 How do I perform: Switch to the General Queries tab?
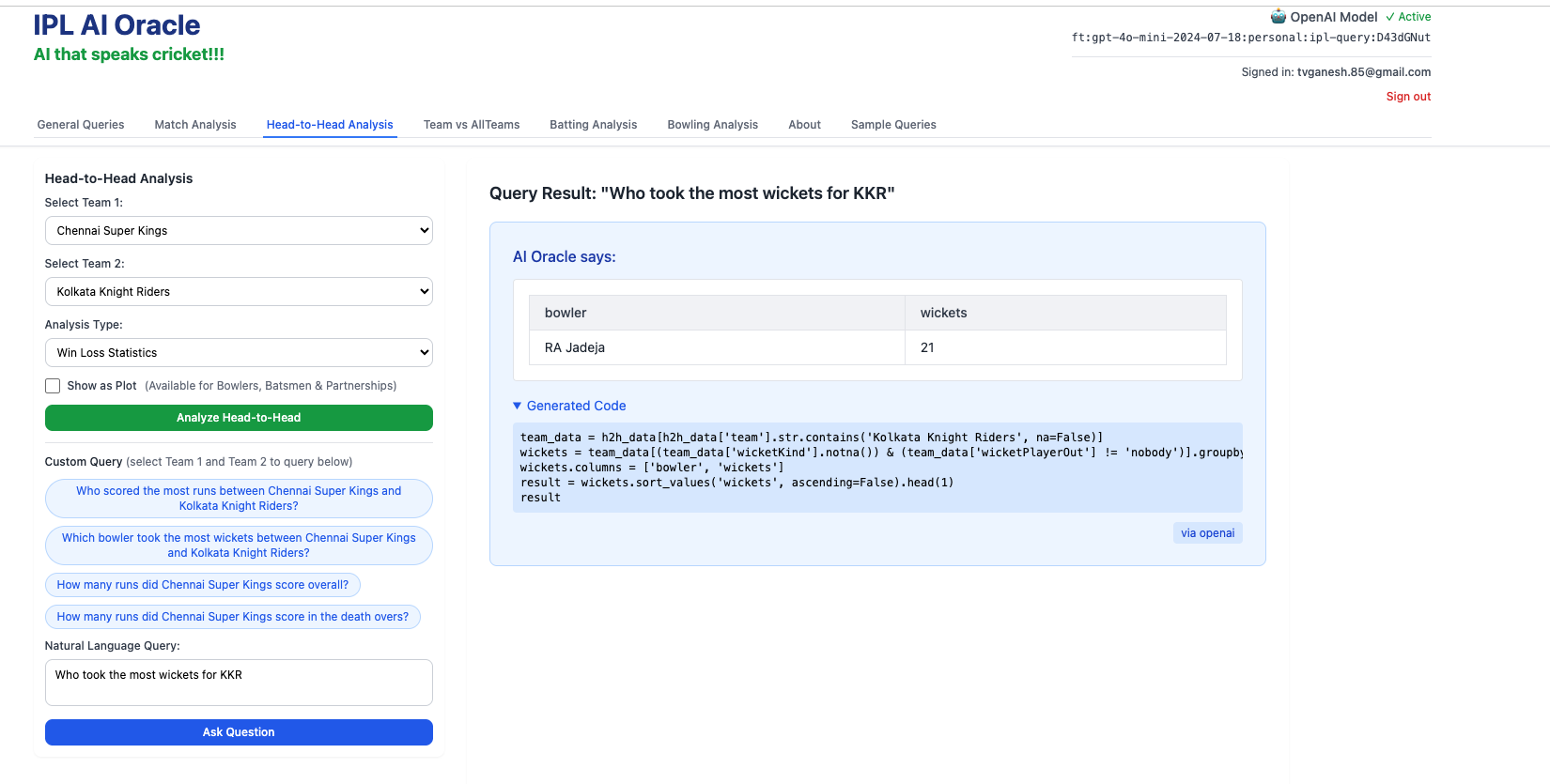coord(81,125)
